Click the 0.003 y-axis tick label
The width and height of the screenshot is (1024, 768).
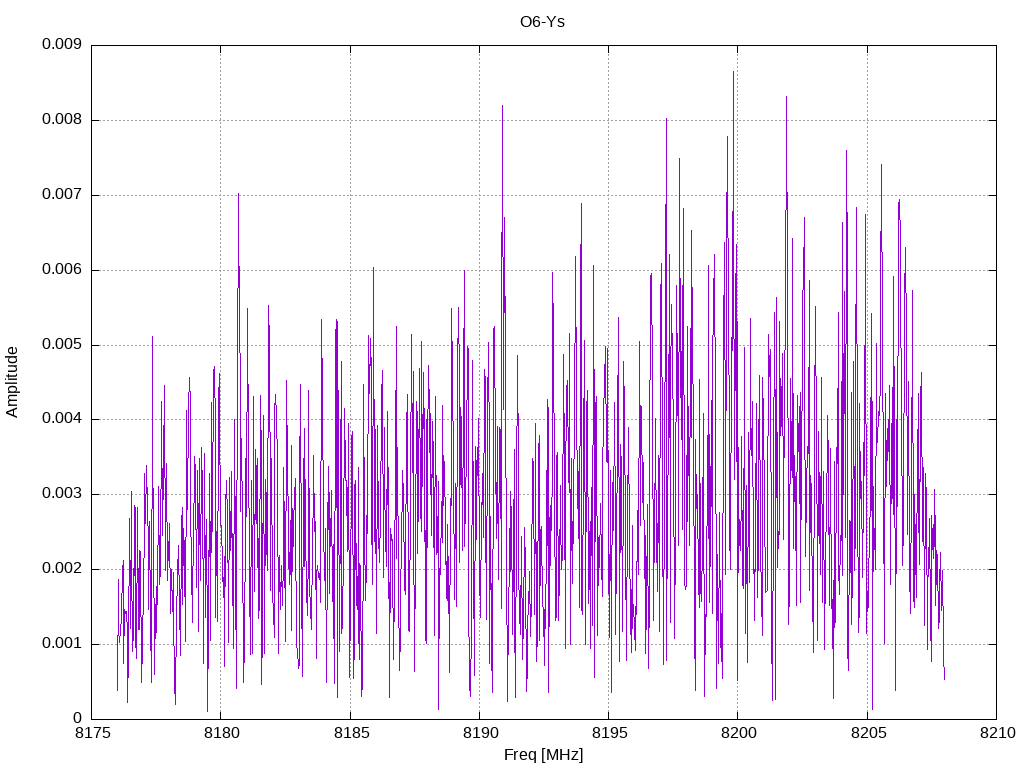(62, 494)
